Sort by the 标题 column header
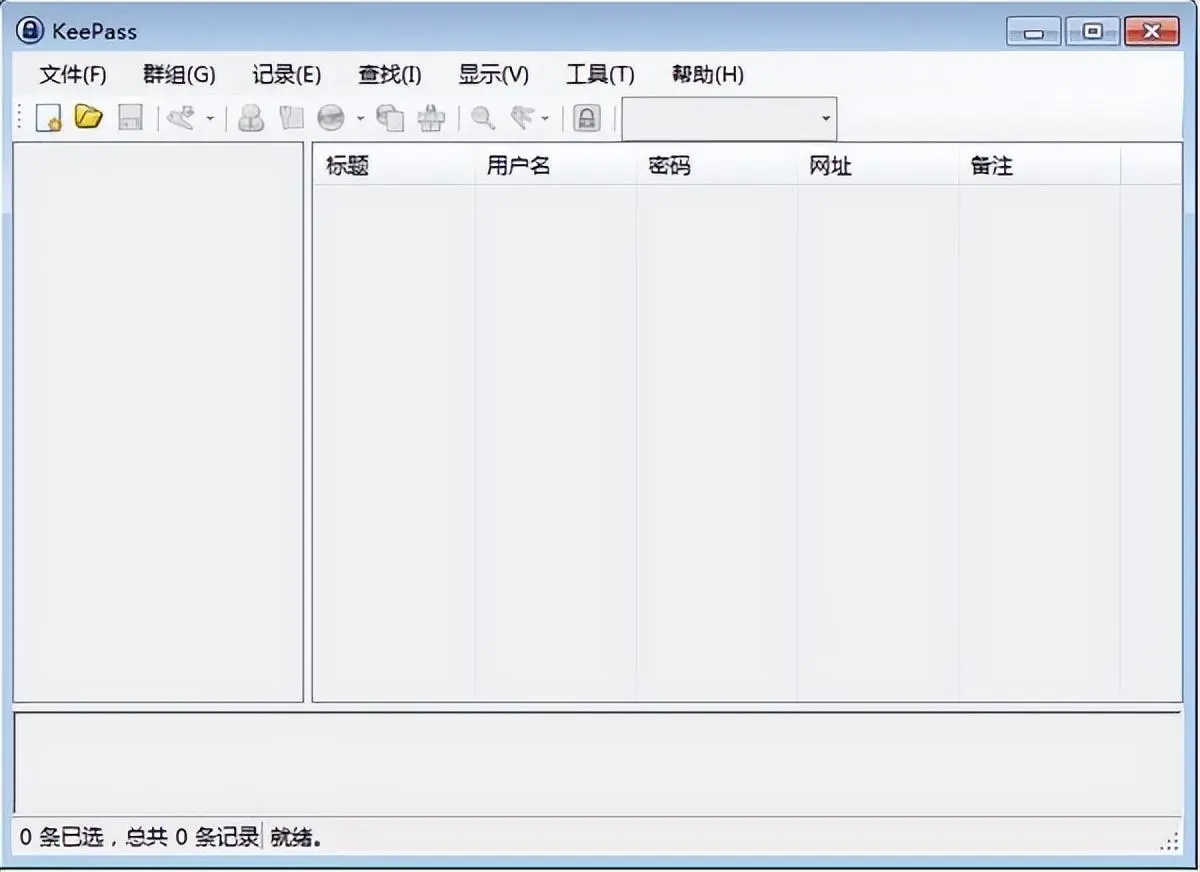The width and height of the screenshot is (1200, 872). tap(394, 166)
